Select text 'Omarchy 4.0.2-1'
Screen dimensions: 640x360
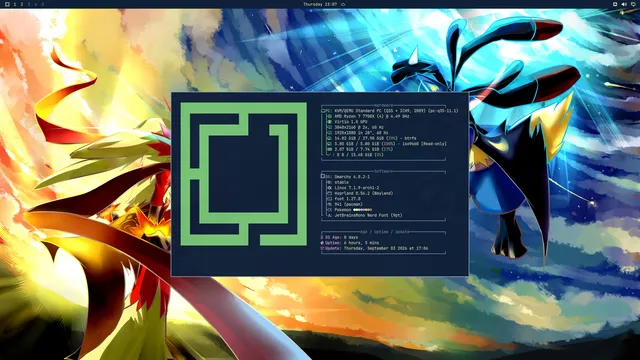coord(352,177)
